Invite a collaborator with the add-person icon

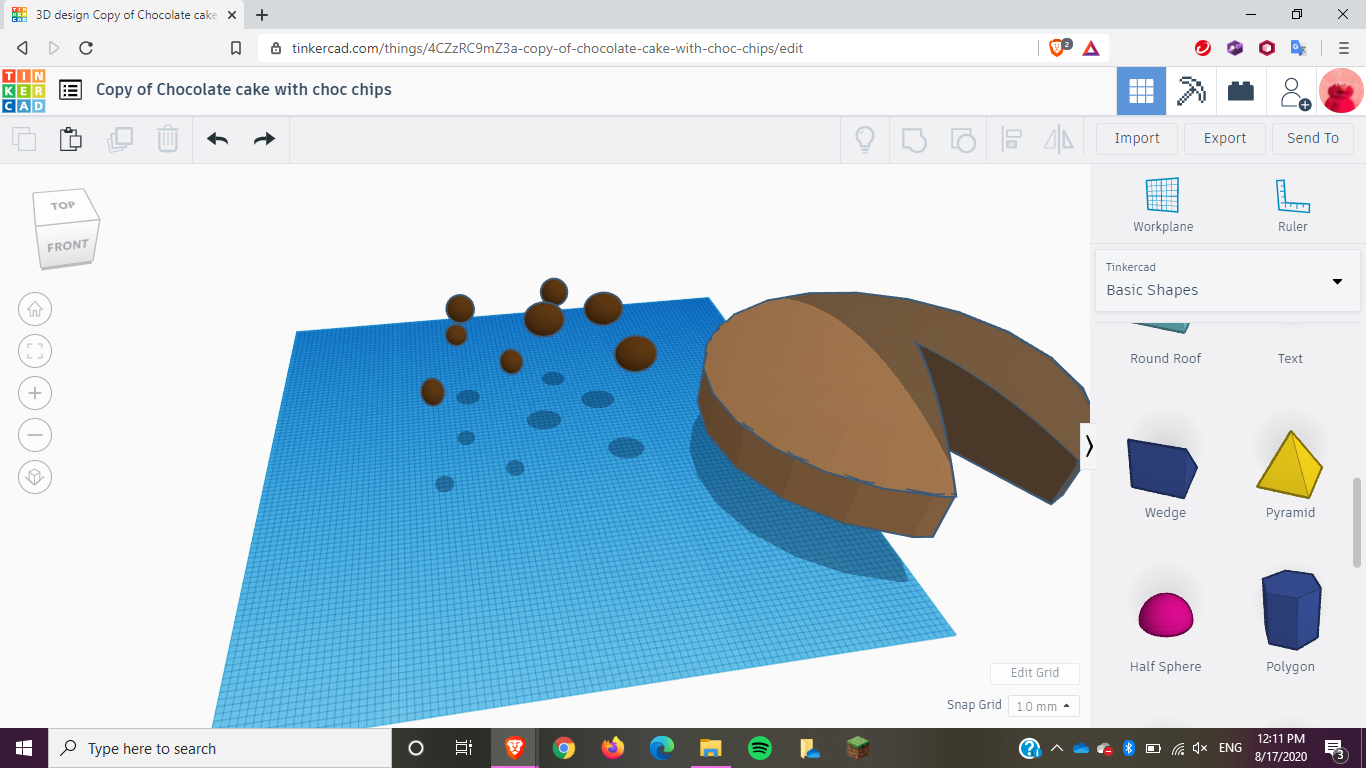point(1294,92)
